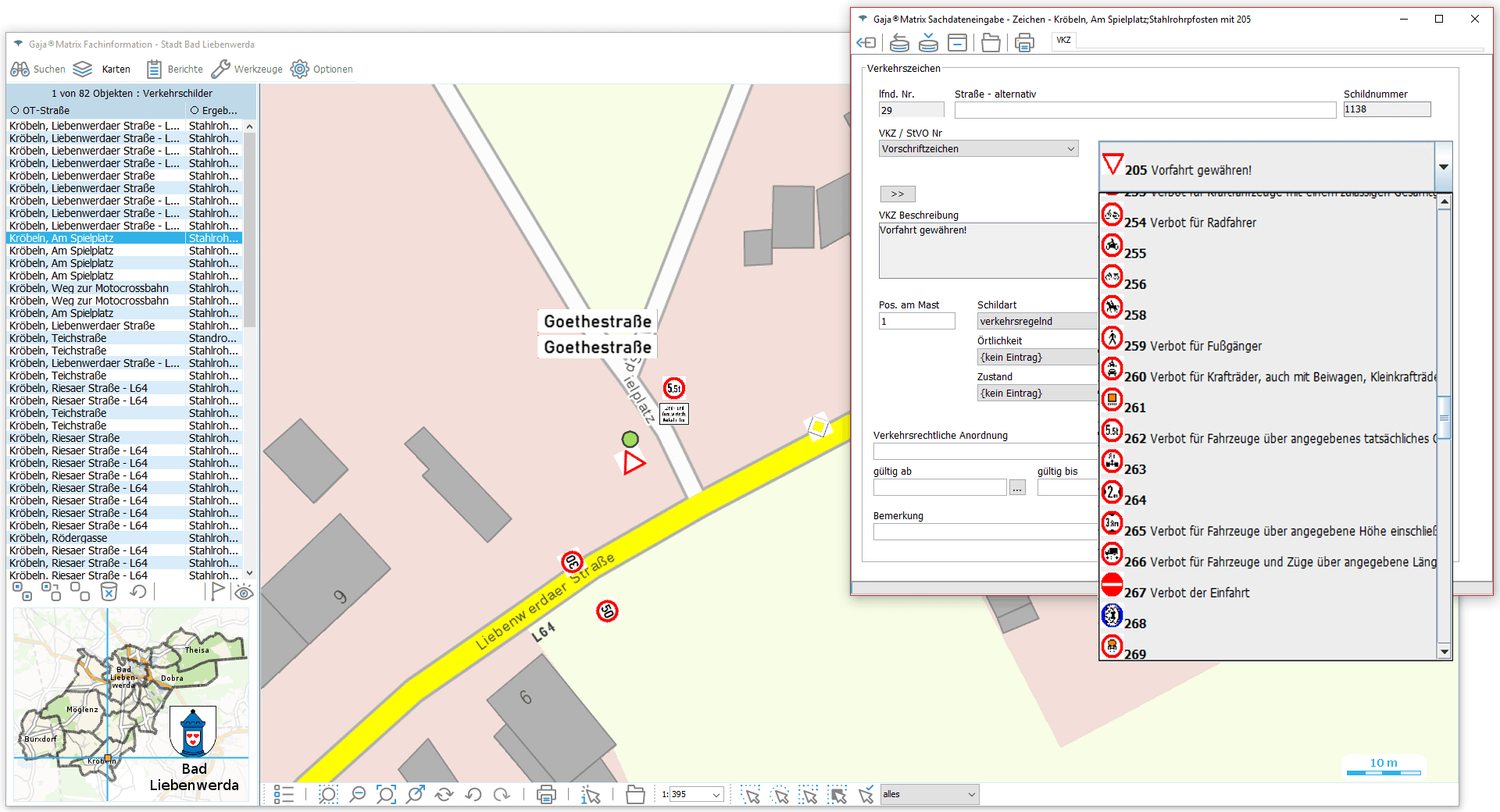Click the flag icon below the object list

click(x=217, y=592)
